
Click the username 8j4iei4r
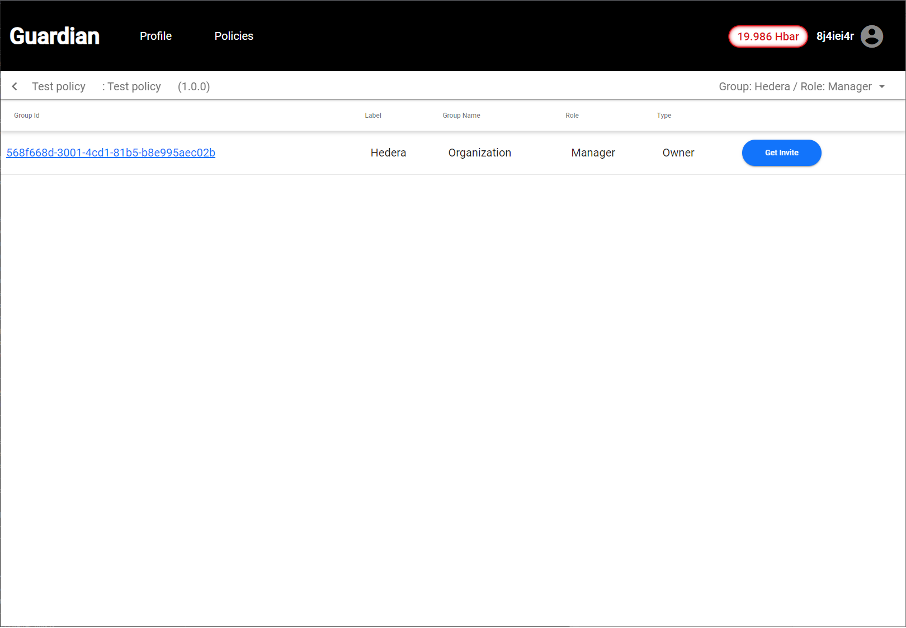coord(835,36)
